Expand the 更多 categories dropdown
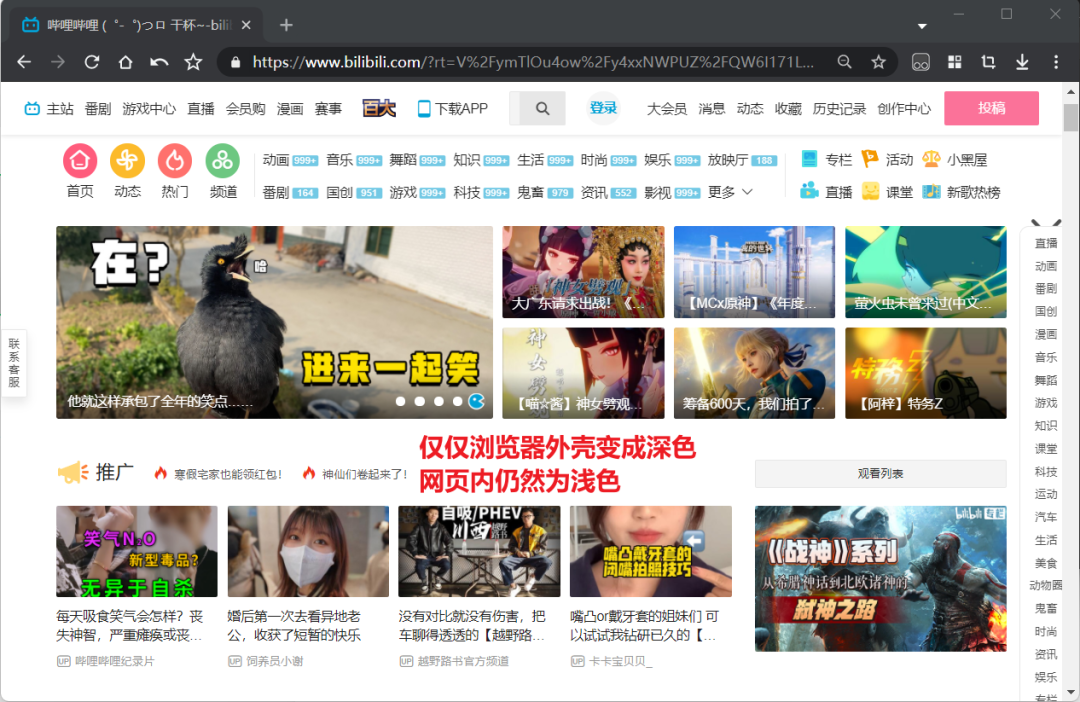The image size is (1080, 702). pyautogui.click(x=730, y=192)
